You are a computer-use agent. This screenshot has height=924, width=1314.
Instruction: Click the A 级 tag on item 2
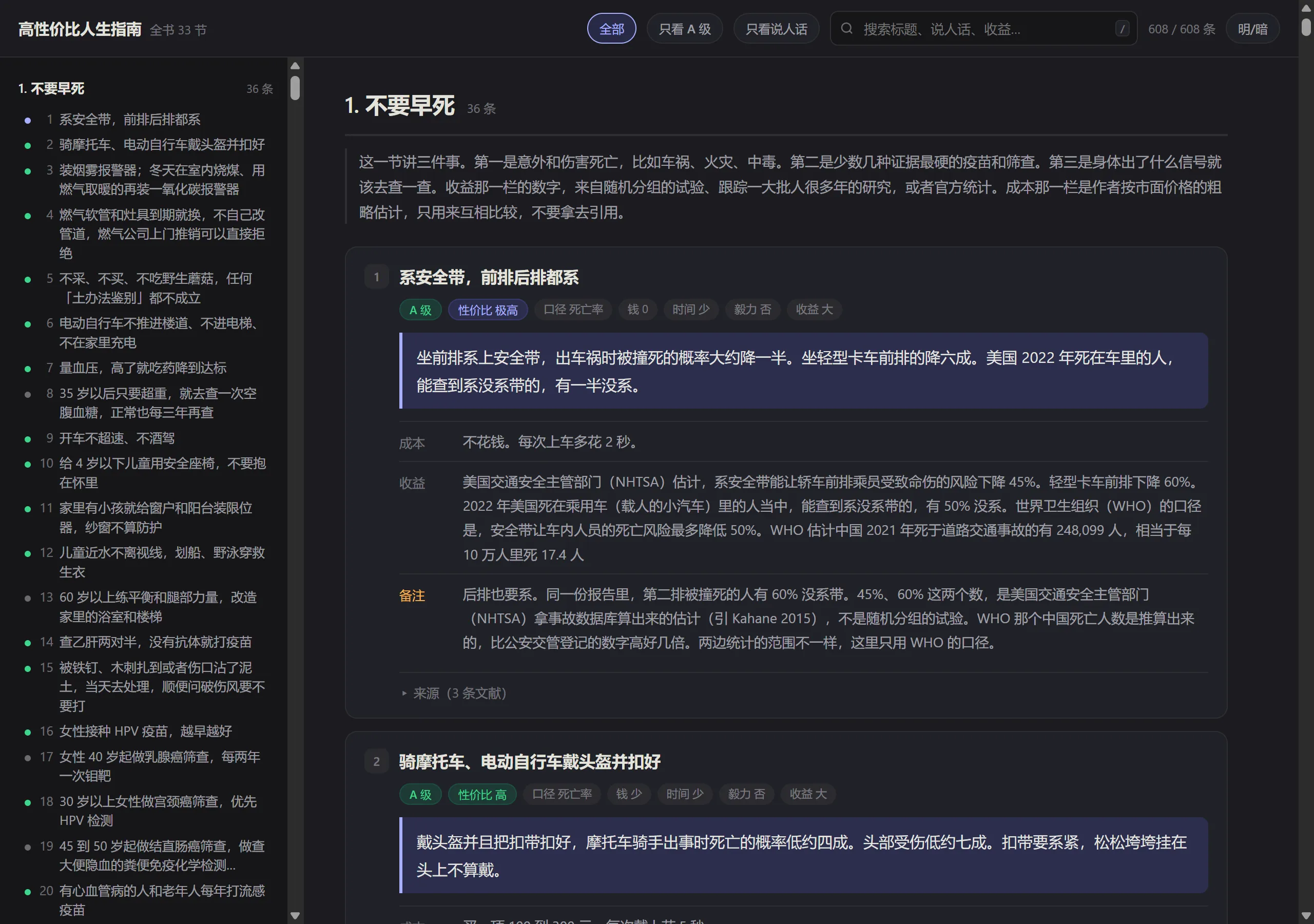pyautogui.click(x=420, y=794)
